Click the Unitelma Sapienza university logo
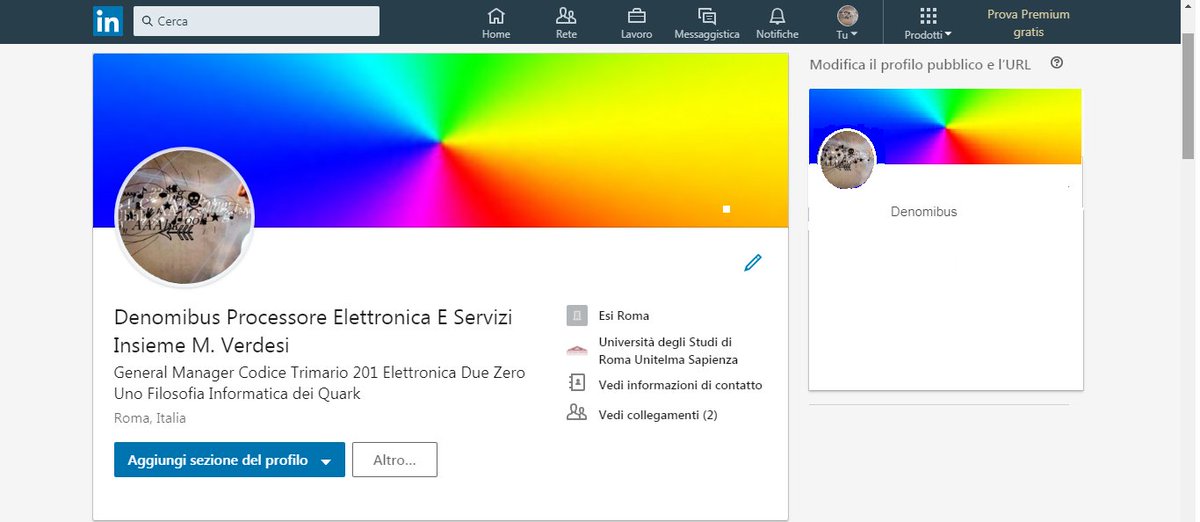Screen dimensions: 1200x522 click(x=577, y=350)
